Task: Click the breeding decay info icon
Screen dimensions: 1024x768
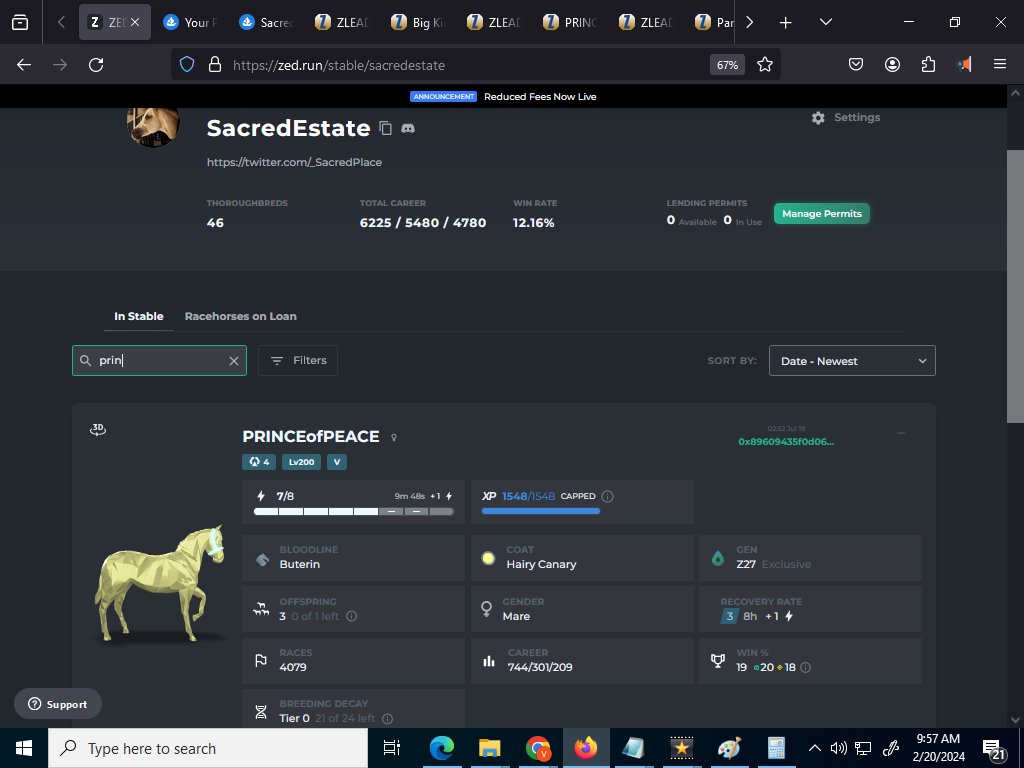Action: [x=387, y=718]
